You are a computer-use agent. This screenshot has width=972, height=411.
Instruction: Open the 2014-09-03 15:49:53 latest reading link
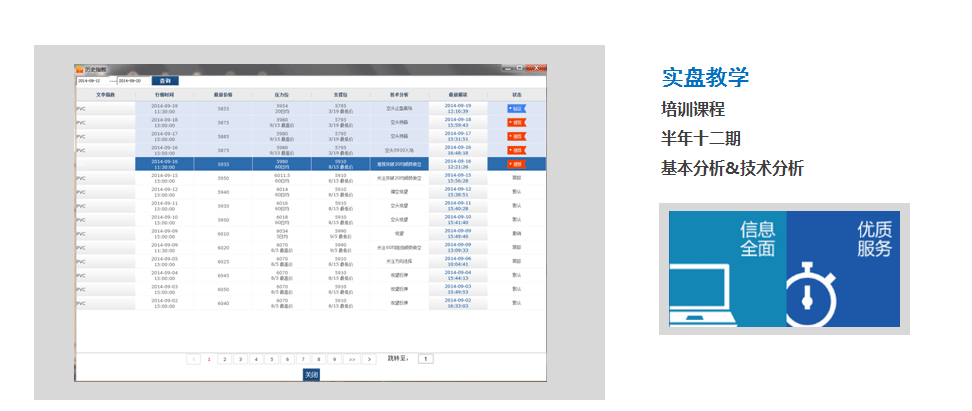click(x=458, y=289)
